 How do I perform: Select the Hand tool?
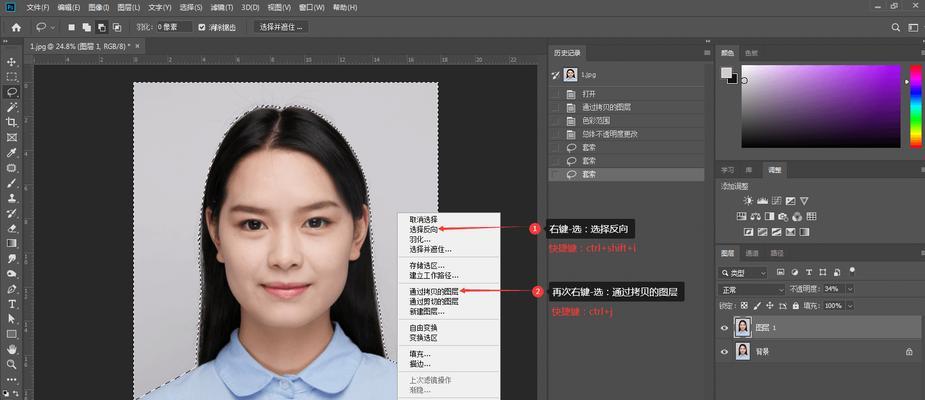(11, 349)
